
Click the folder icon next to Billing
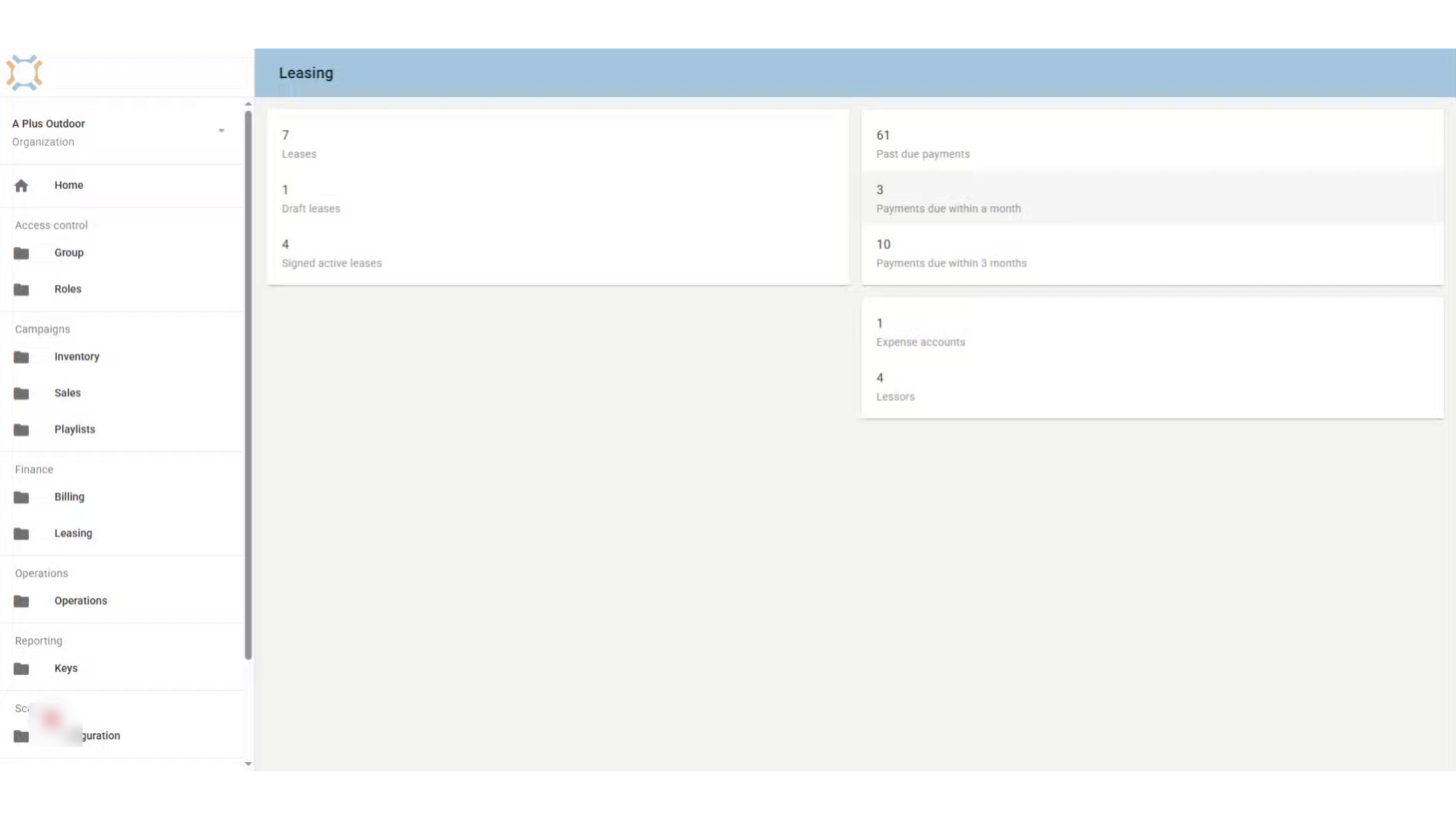click(x=21, y=497)
